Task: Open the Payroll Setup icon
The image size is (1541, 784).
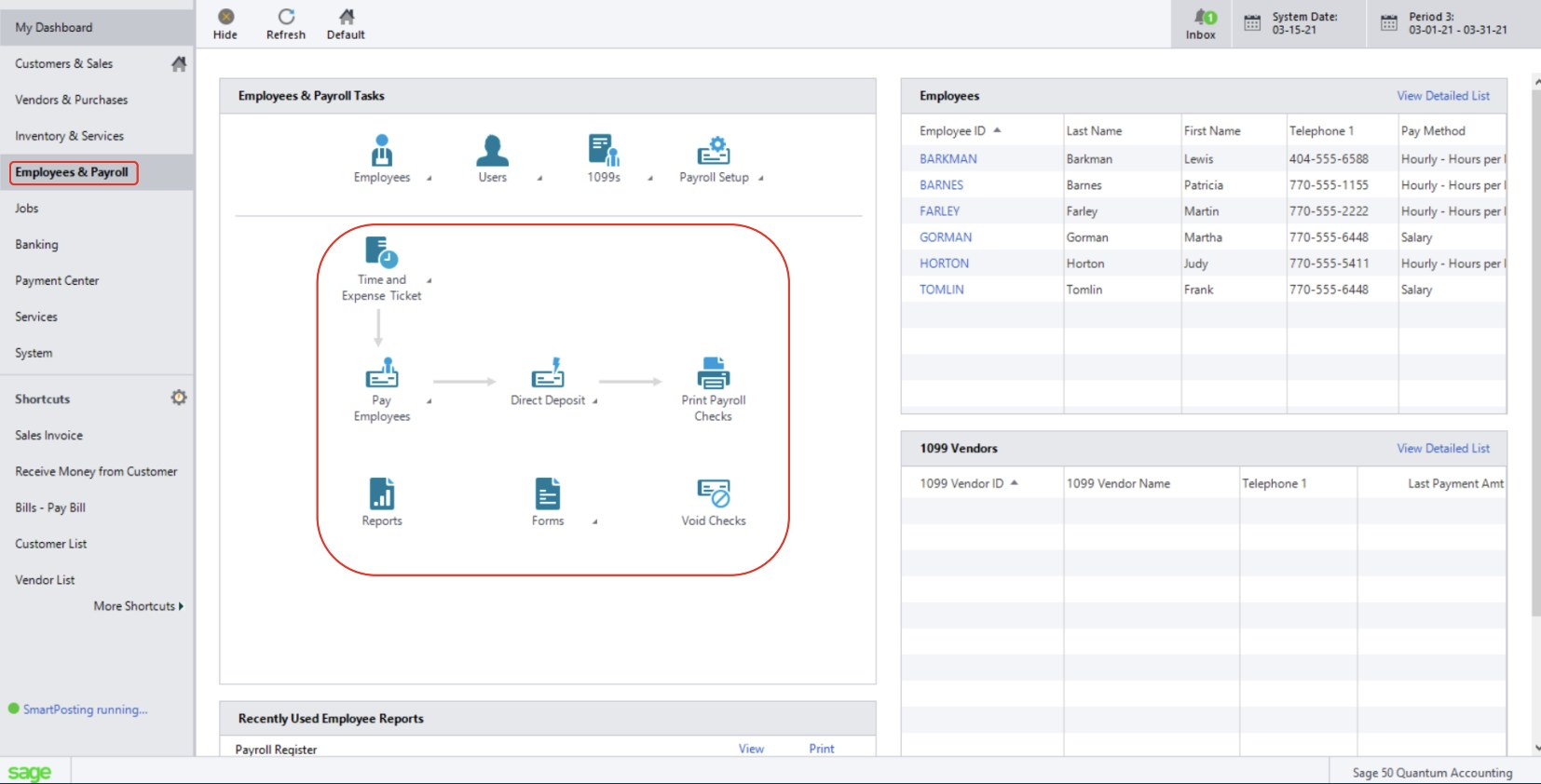Action: click(714, 150)
